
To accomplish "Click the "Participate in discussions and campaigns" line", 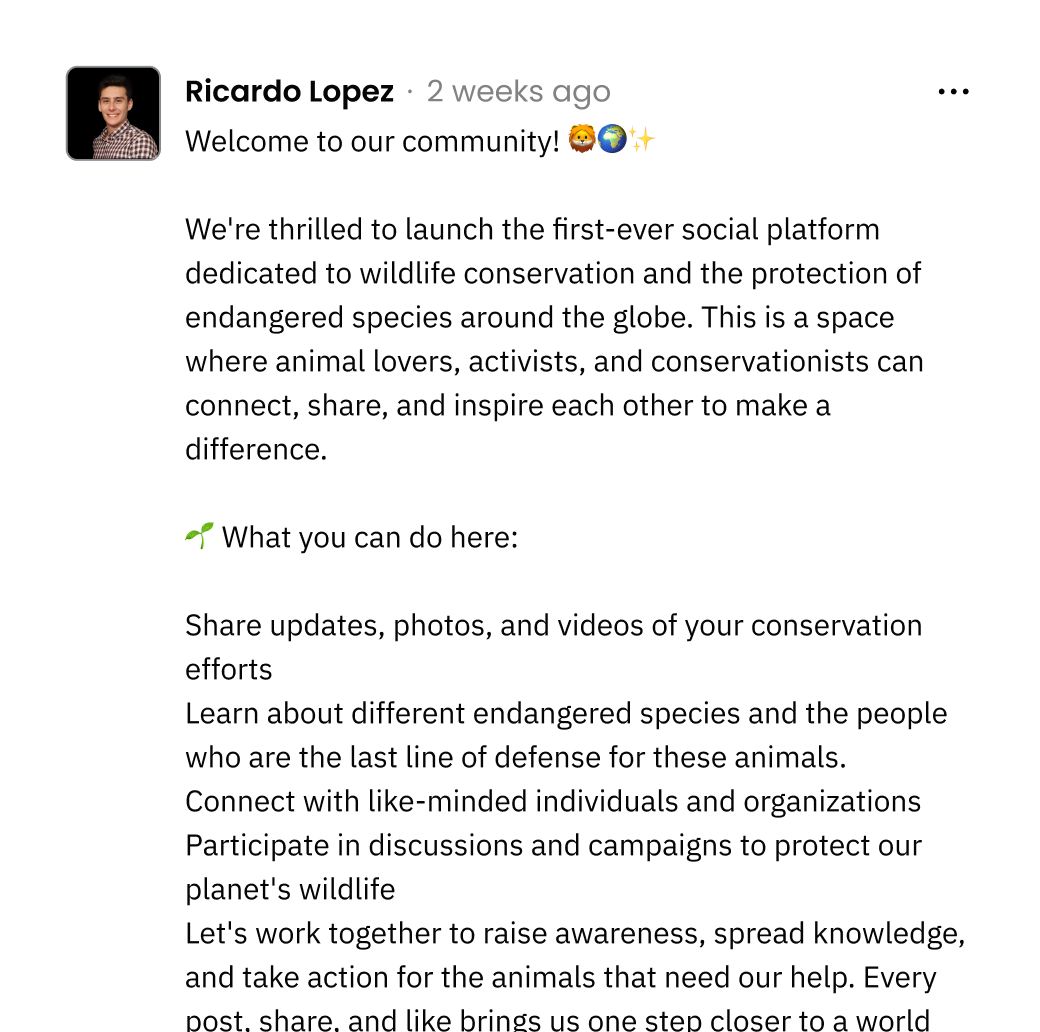I will [553, 845].
